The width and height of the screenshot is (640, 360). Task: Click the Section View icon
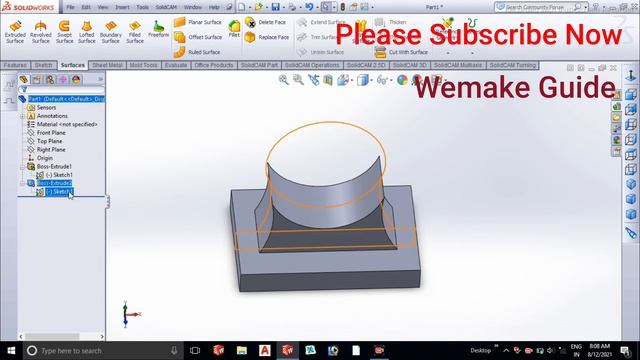point(328,80)
